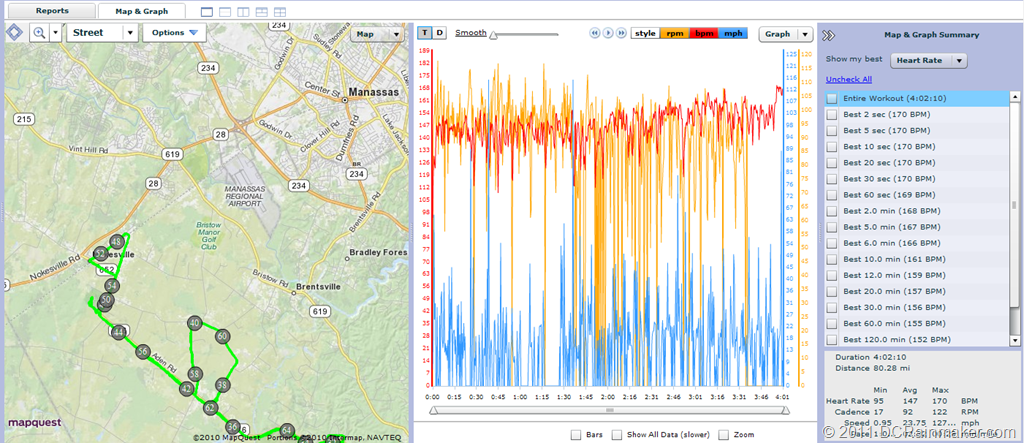Click the graph rewind button
This screenshot has height=443, width=1024.
pos(595,33)
